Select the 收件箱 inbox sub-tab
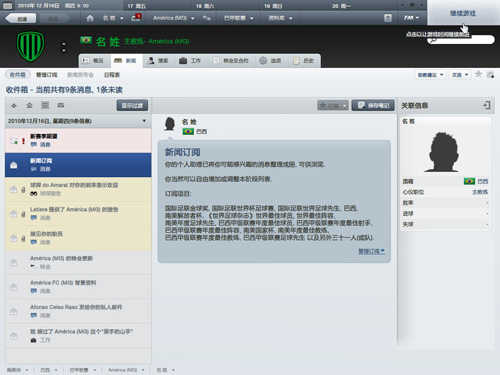This screenshot has height=375, width=500. pos(17,75)
